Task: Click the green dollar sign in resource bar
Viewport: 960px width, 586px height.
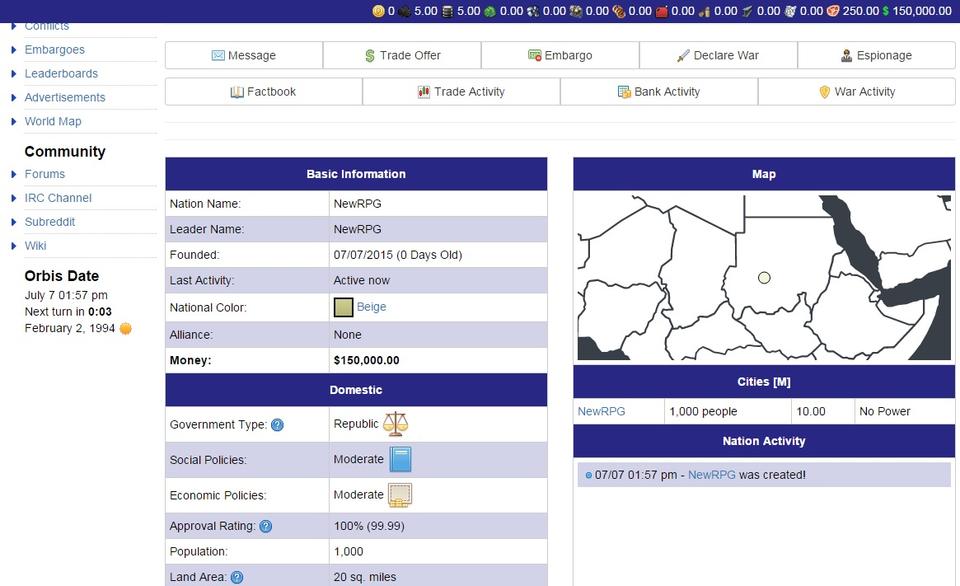Action: coord(885,11)
